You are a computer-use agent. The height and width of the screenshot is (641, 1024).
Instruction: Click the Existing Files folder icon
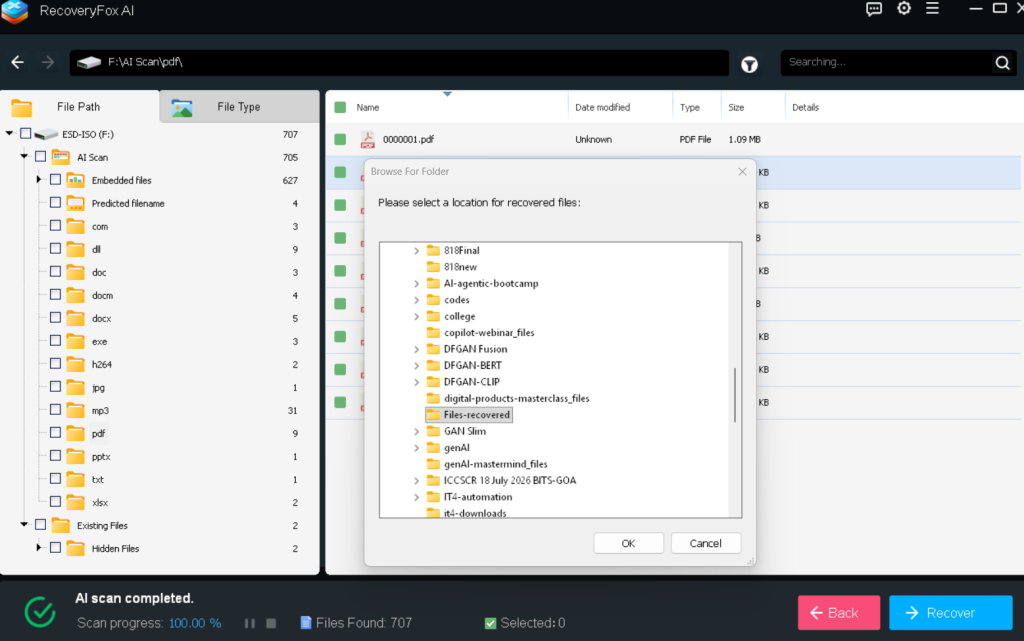(x=61, y=525)
